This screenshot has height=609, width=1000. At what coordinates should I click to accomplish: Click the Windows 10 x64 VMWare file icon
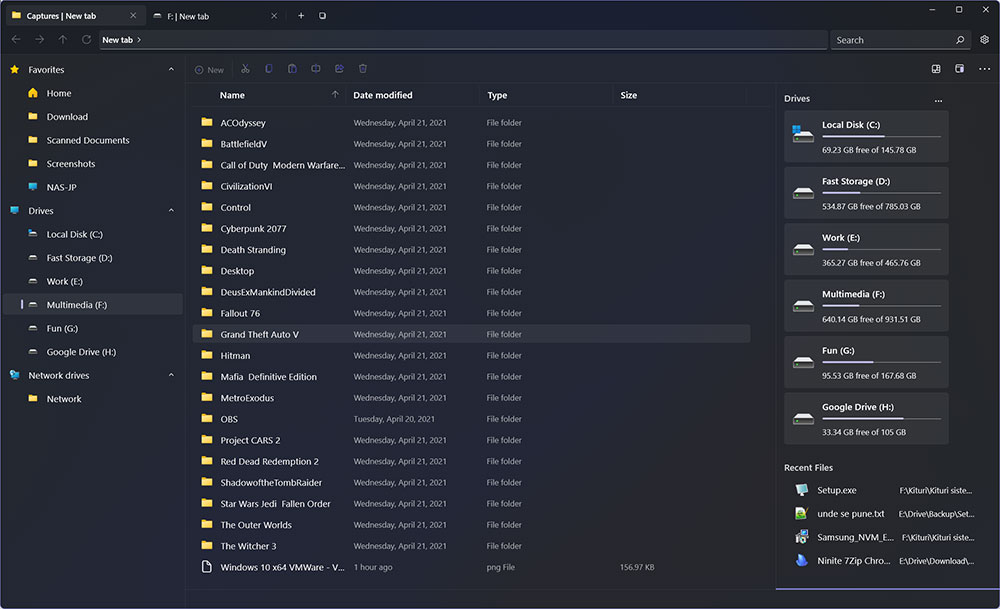207,566
